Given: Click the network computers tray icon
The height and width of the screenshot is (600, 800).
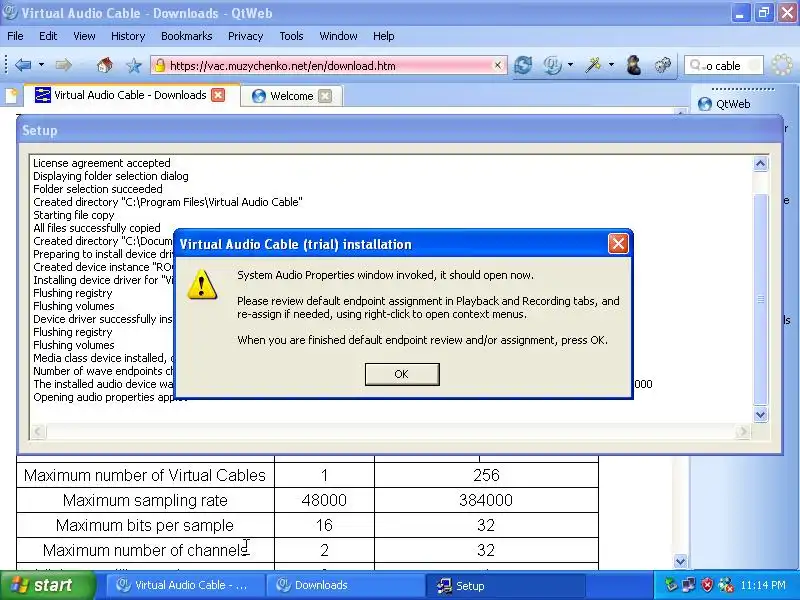Looking at the screenshot, I should 688,585.
